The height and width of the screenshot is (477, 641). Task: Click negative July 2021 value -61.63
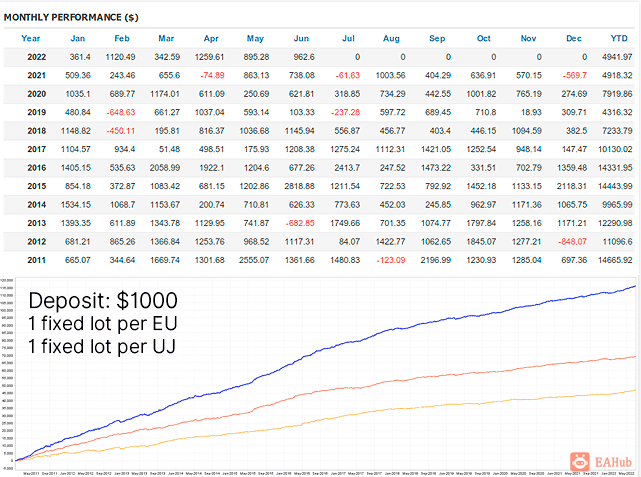point(347,76)
